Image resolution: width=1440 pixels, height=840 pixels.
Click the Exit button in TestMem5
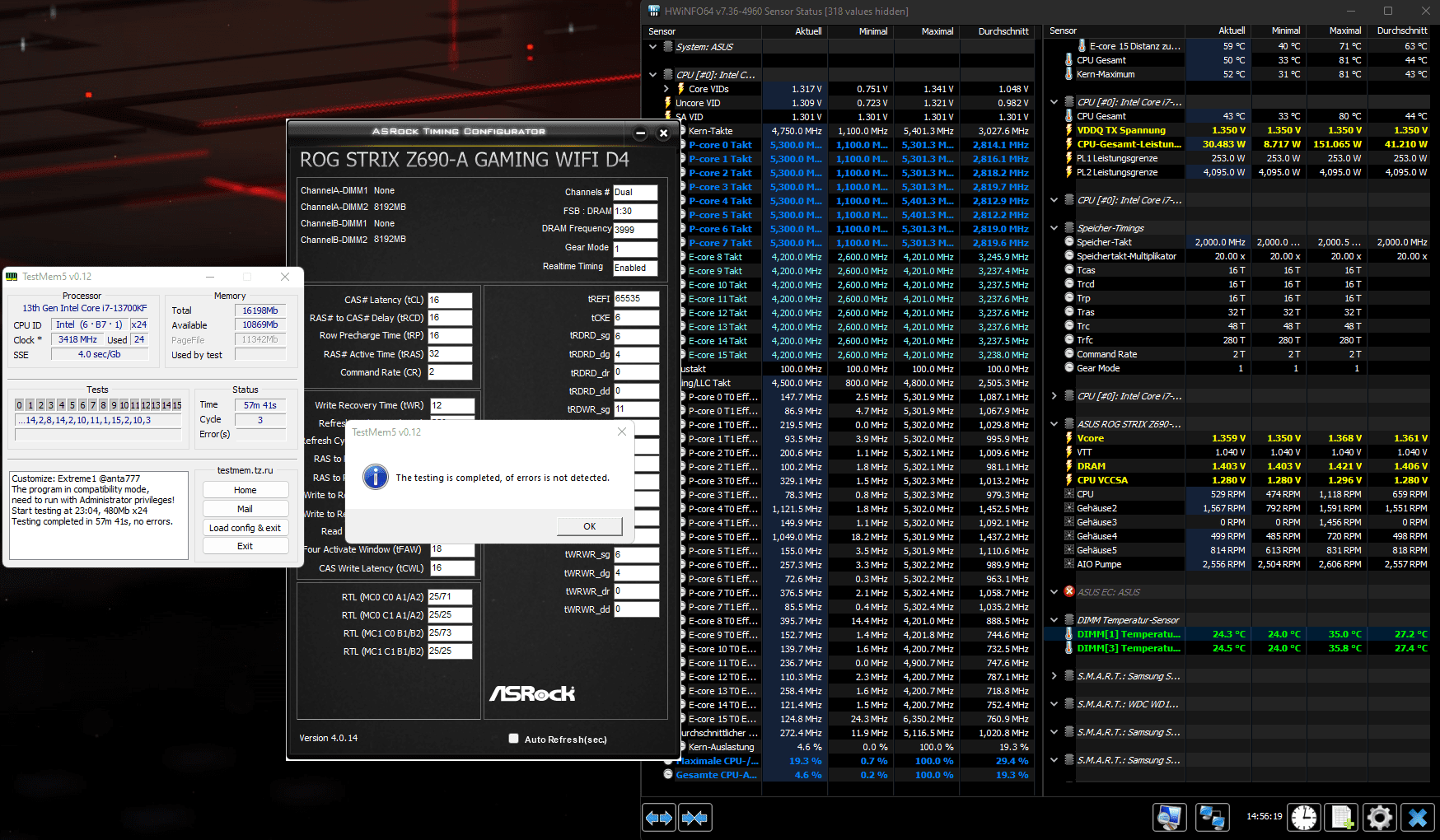[x=245, y=546]
